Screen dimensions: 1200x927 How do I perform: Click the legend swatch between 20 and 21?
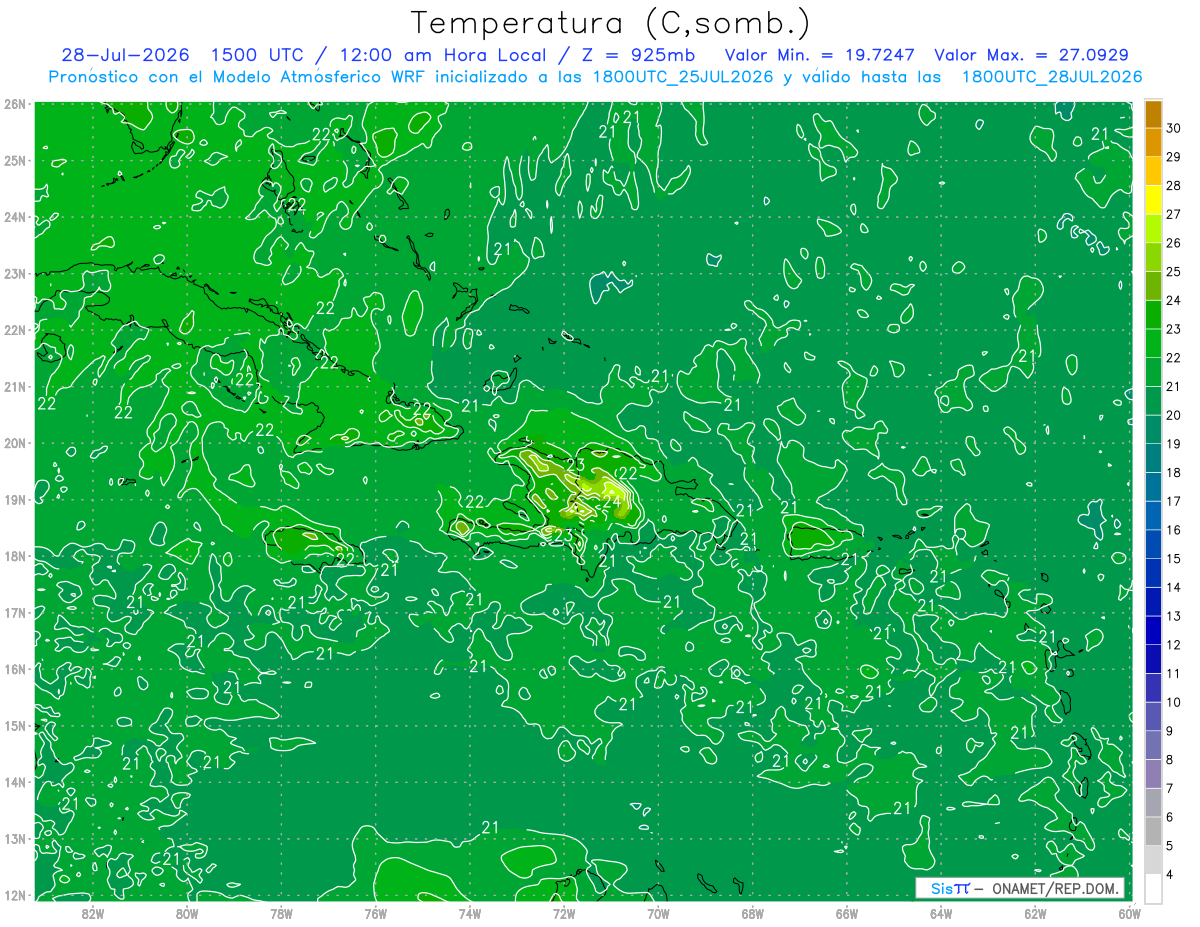pyautogui.click(x=1153, y=400)
